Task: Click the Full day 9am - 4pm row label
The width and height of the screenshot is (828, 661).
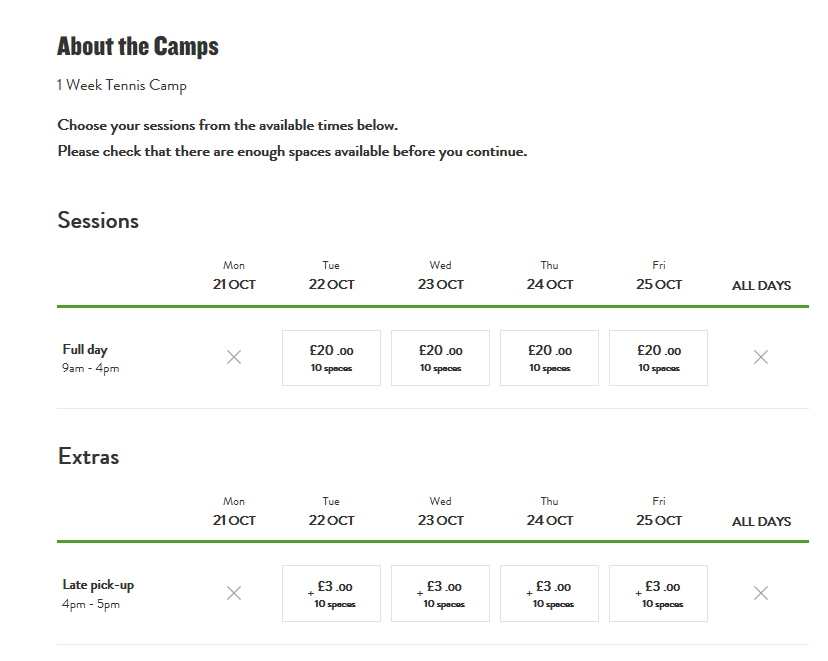Action: [x=91, y=358]
